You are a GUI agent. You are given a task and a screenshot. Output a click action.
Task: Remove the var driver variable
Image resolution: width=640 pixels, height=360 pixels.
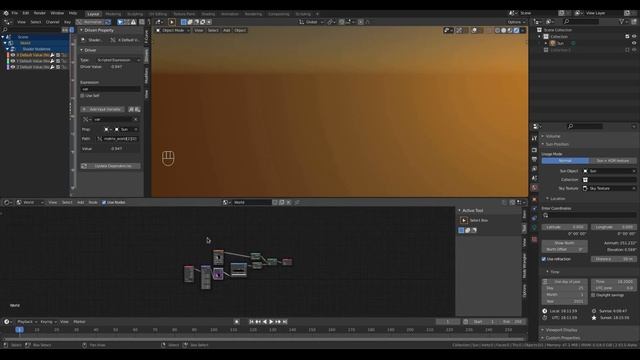click(136, 120)
